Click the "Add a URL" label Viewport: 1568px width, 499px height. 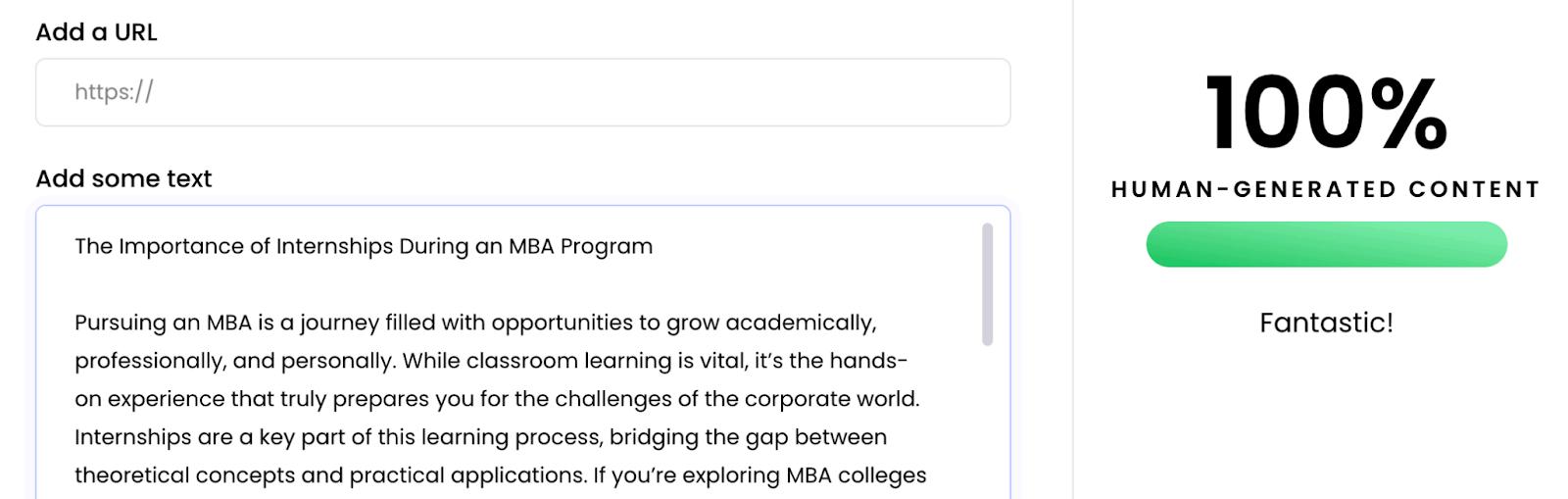pos(96,32)
